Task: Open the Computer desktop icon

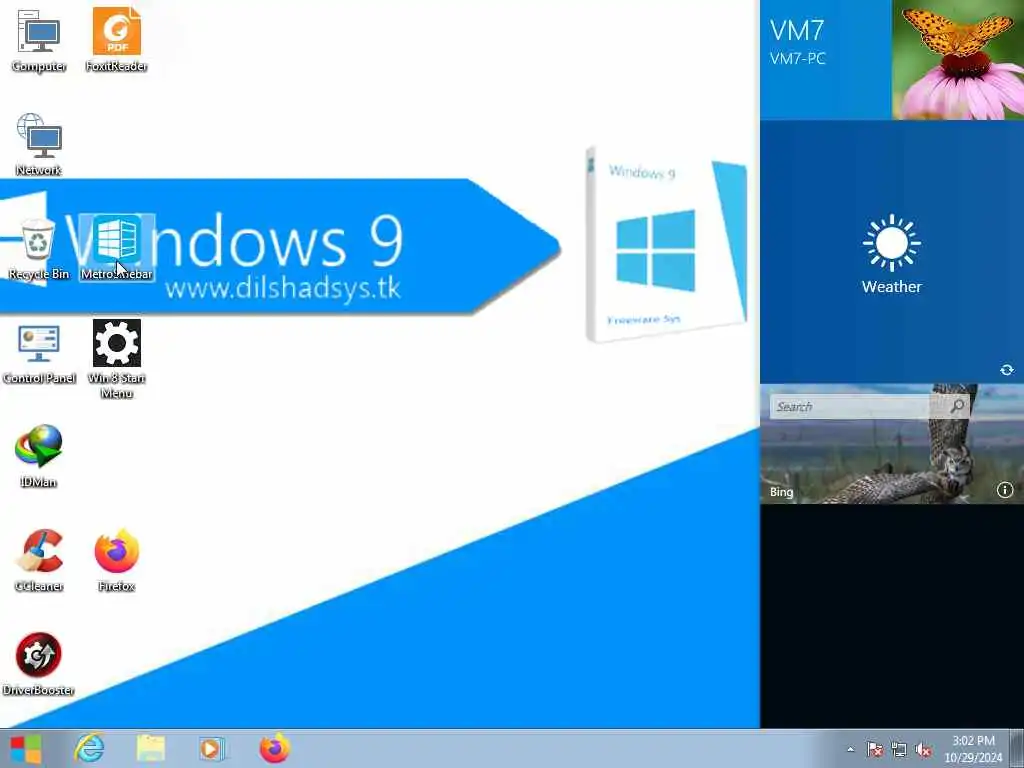Action: (39, 40)
